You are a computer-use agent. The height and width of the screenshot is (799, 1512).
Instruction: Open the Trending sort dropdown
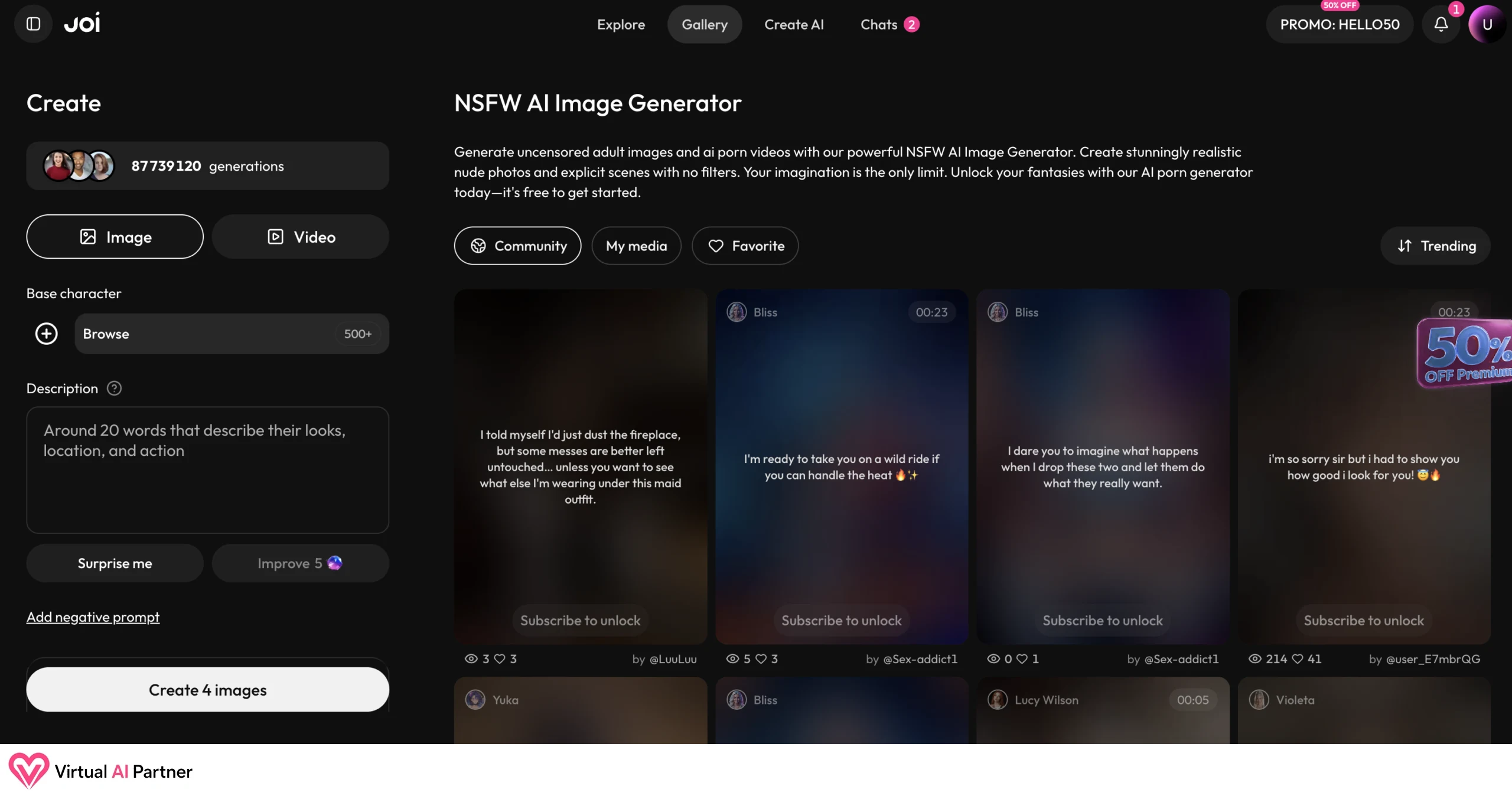pyautogui.click(x=1436, y=246)
